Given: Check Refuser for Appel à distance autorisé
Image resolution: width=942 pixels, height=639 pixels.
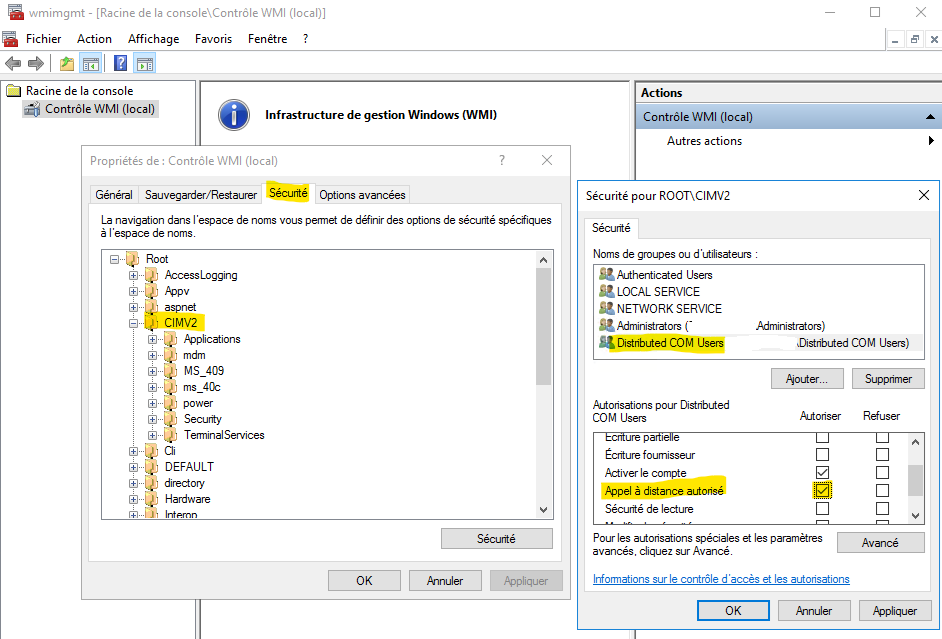Looking at the screenshot, I should pos(882,491).
